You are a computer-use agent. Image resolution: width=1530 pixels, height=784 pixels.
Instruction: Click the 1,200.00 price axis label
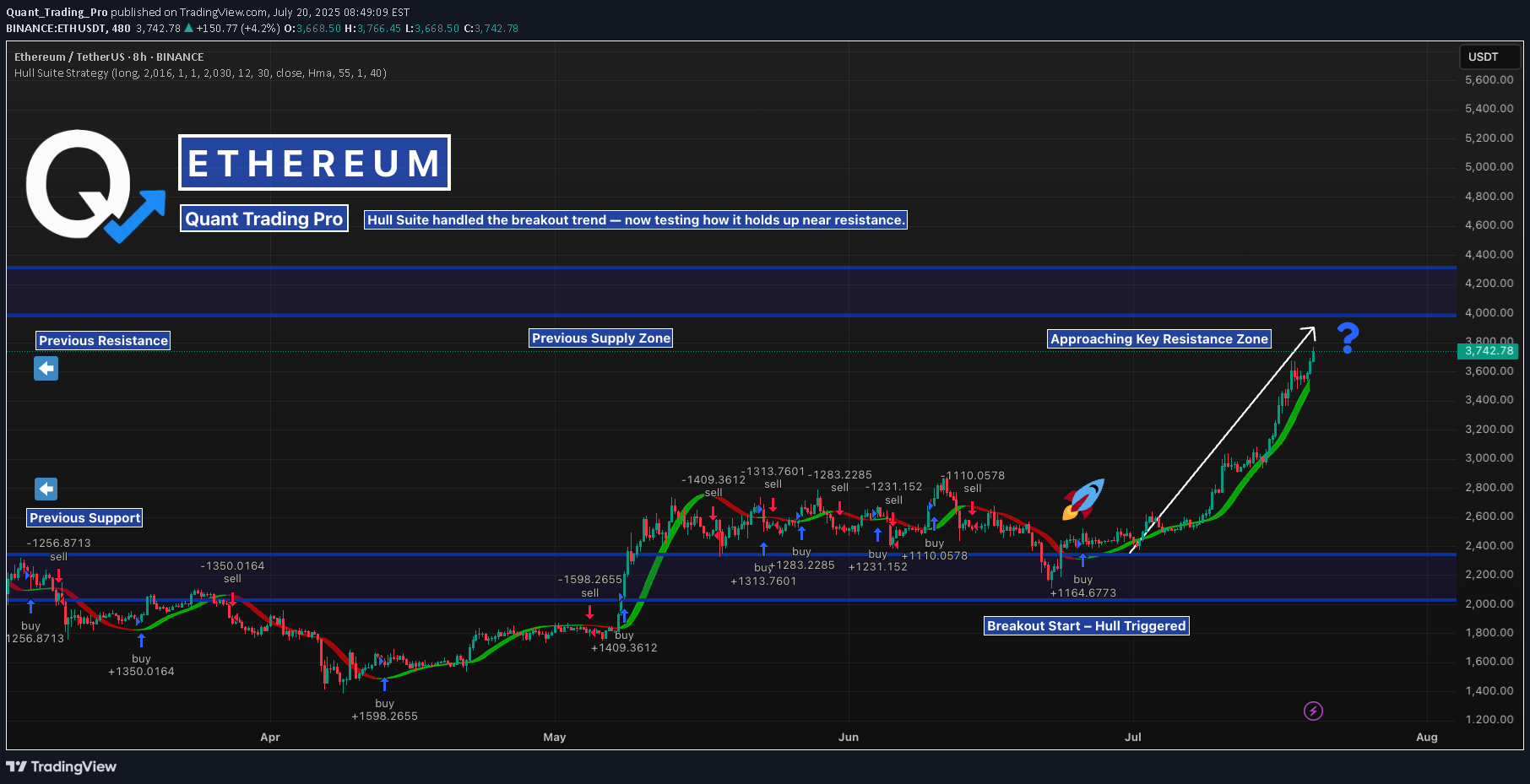1489,720
